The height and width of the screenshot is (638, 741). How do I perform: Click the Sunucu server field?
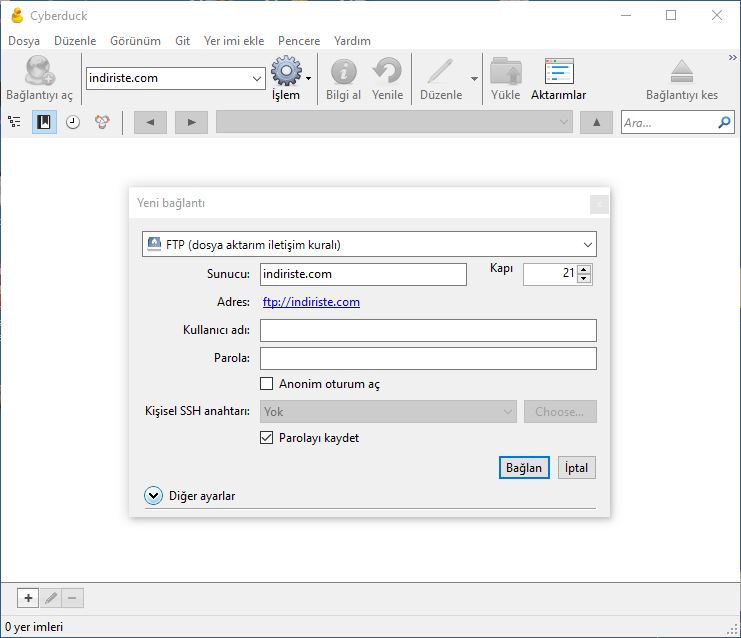tap(363, 274)
